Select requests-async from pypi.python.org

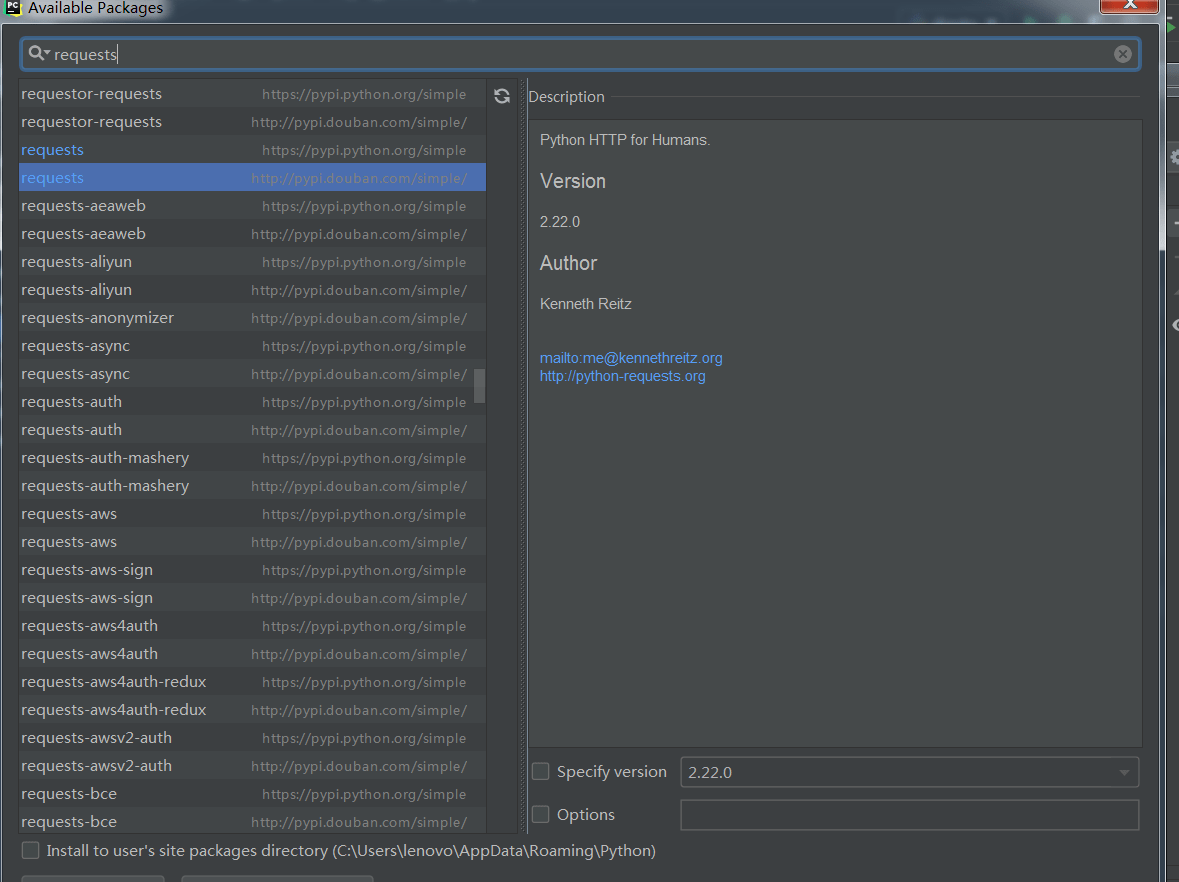253,346
